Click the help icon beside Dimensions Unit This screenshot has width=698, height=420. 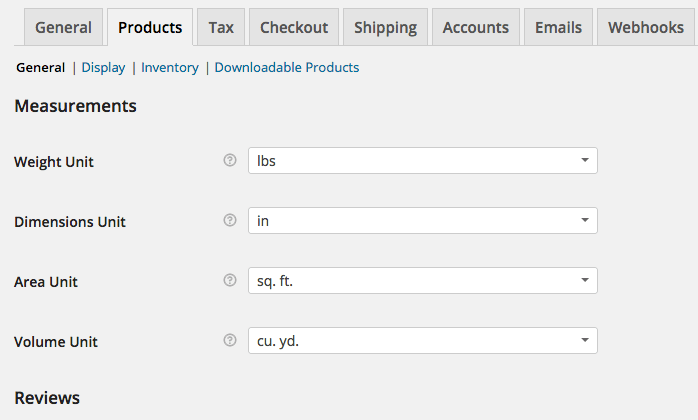pyautogui.click(x=230, y=220)
